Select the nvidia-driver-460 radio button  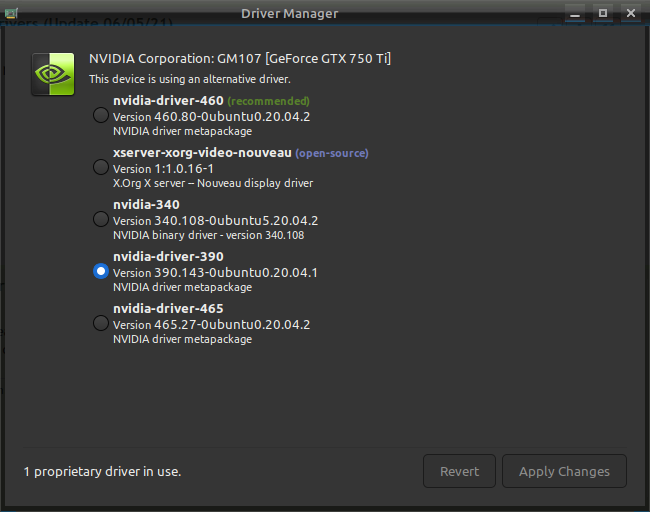[x=101, y=115]
